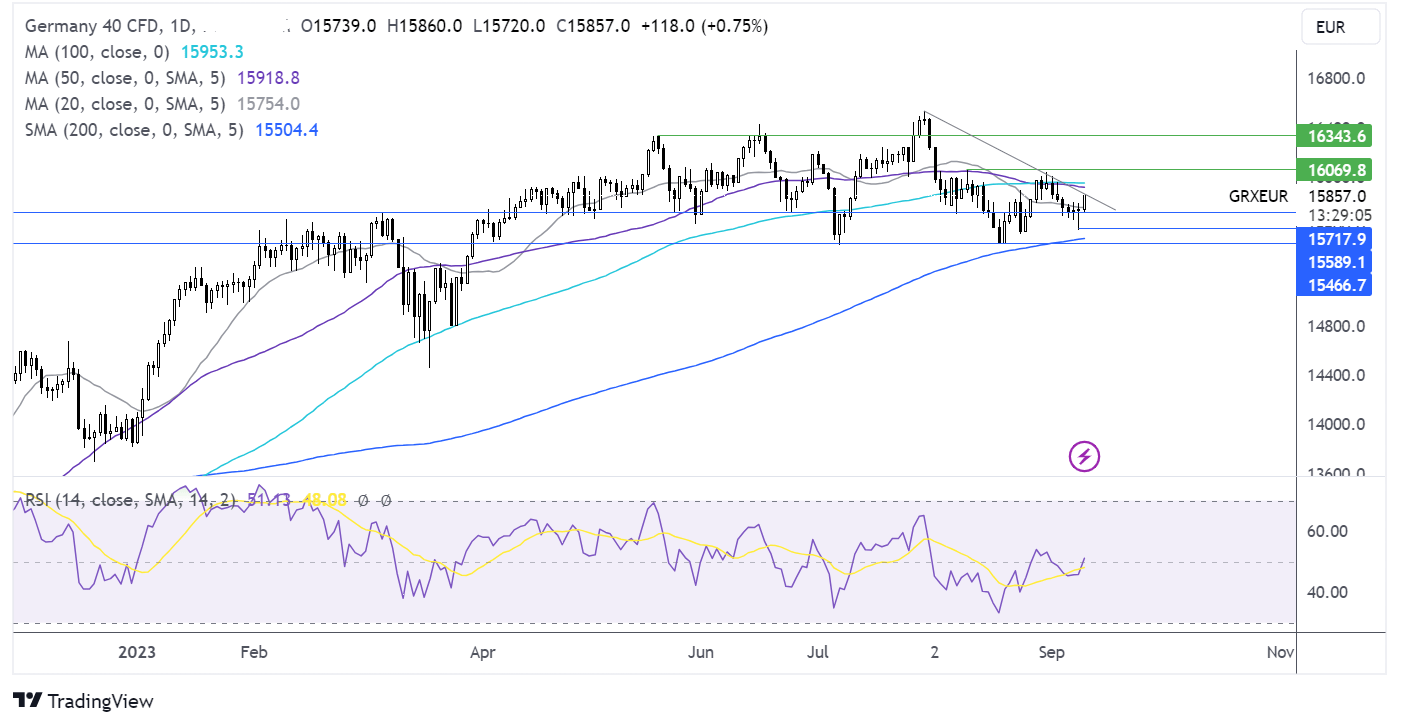Click the Jul time axis label

pyautogui.click(x=818, y=652)
